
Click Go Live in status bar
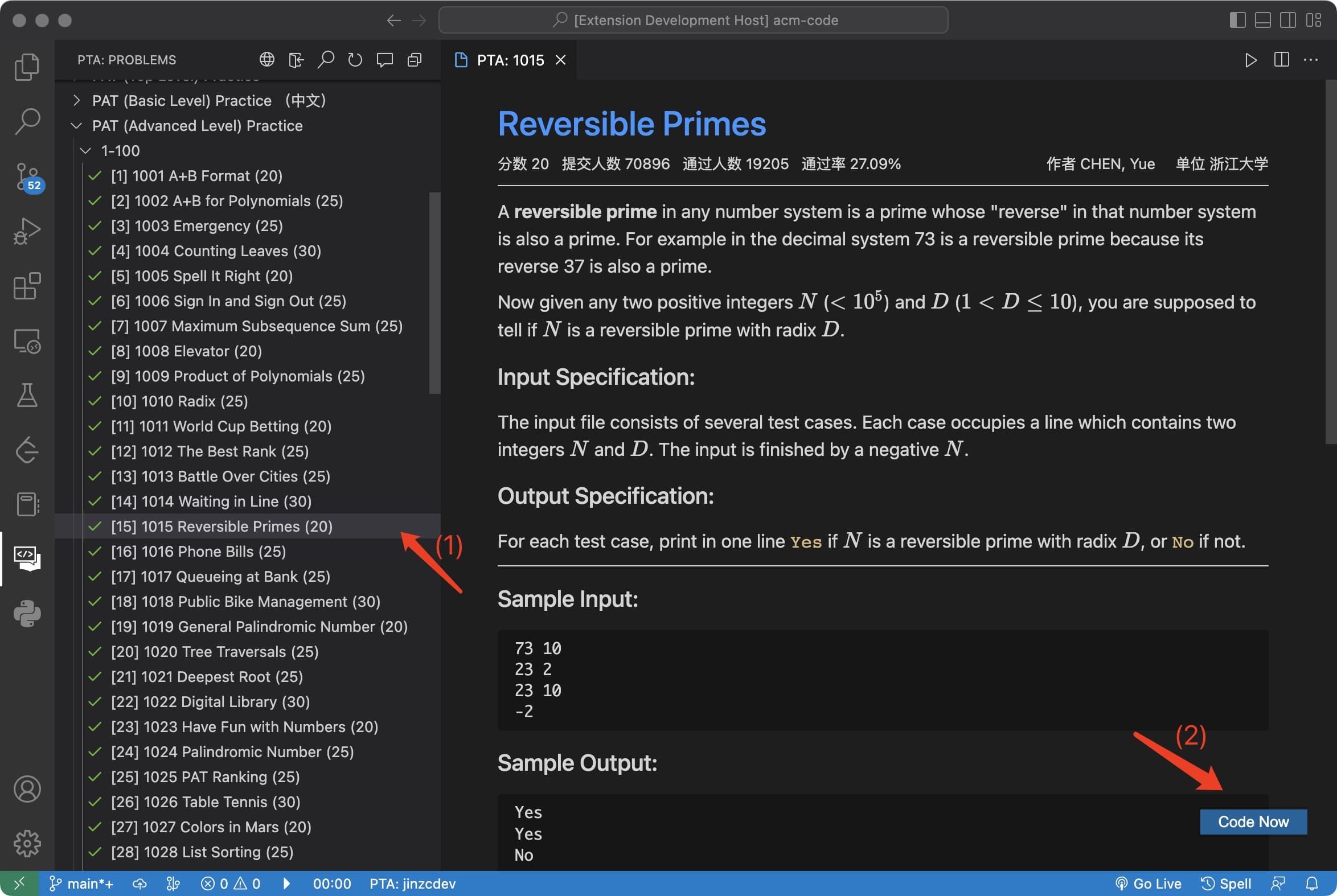click(x=1148, y=883)
